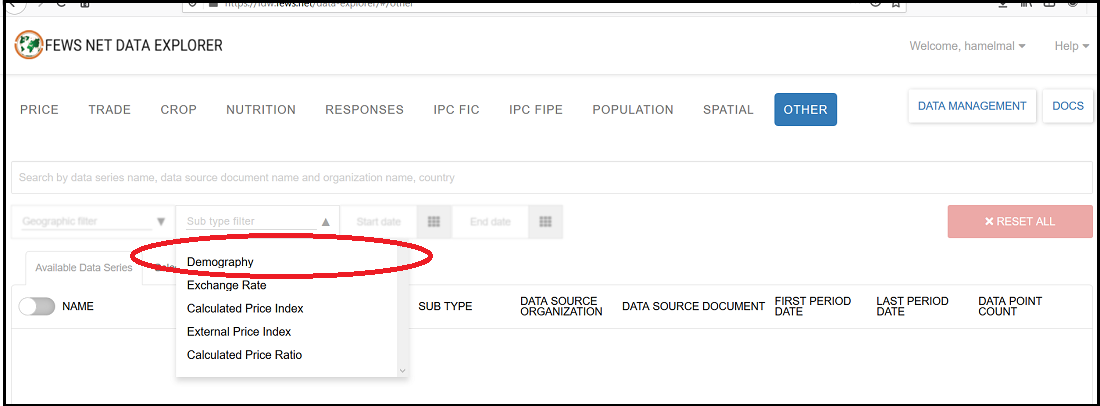Open the Start date calendar icon
Screen dimensions: 1100x406
coord(434,222)
